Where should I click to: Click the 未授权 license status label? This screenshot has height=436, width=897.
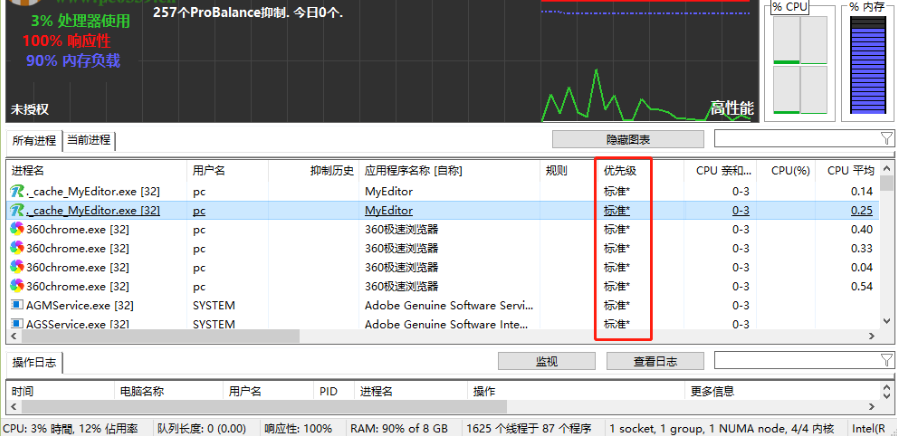point(30,109)
